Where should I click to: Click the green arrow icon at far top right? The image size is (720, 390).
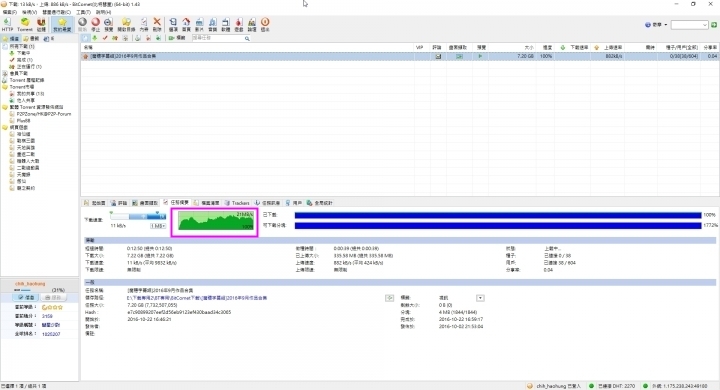point(714,25)
